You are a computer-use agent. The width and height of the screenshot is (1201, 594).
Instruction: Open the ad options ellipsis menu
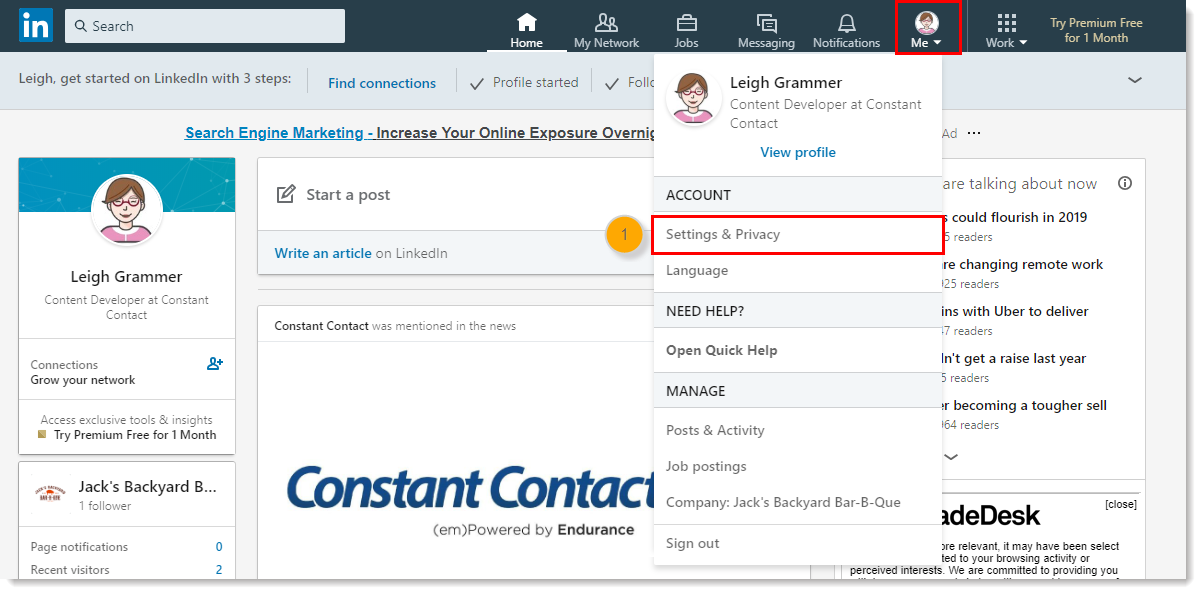[x=974, y=133]
